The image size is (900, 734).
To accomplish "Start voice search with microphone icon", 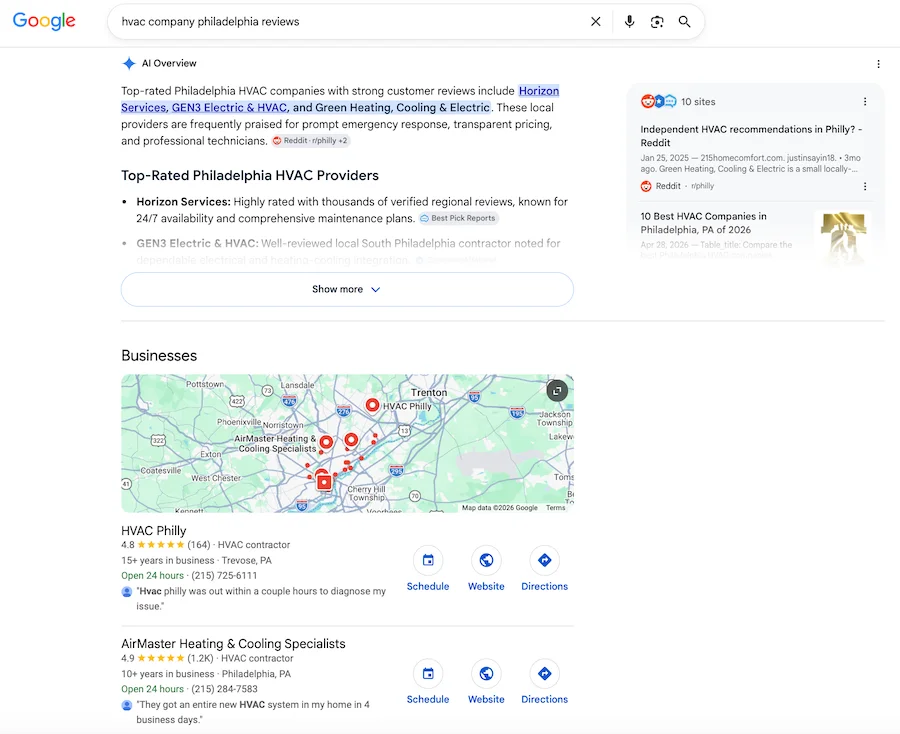I will tap(629, 22).
